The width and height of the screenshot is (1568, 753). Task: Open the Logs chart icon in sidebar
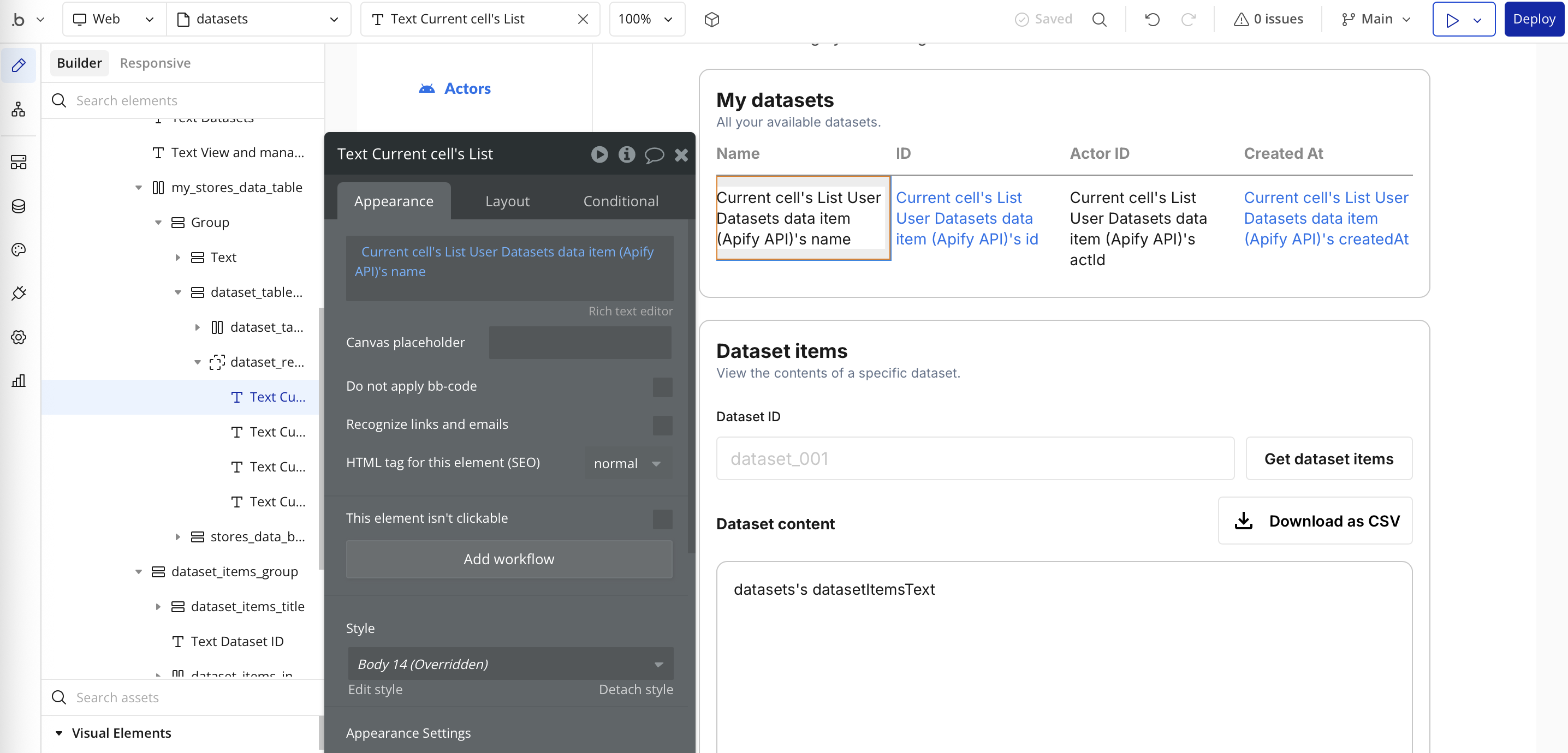[19, 381]
